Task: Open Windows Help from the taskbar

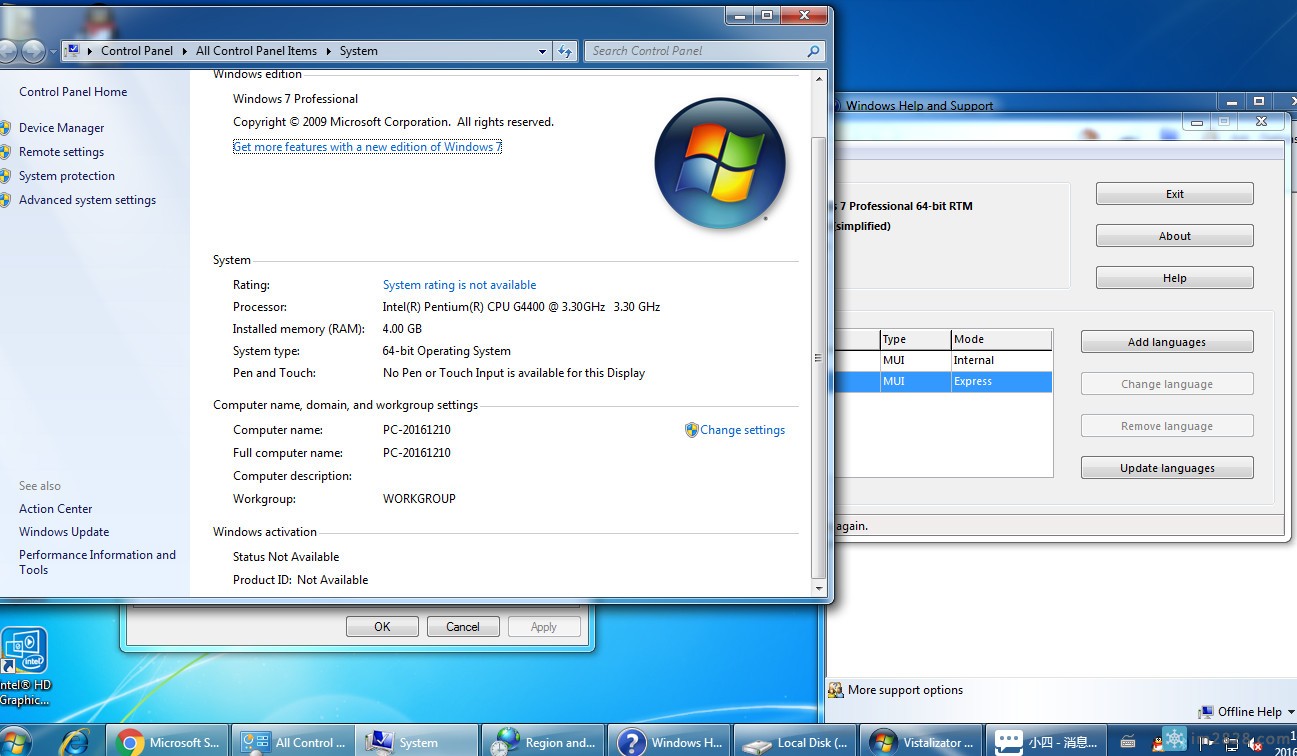Action: [x=669, y=742]
